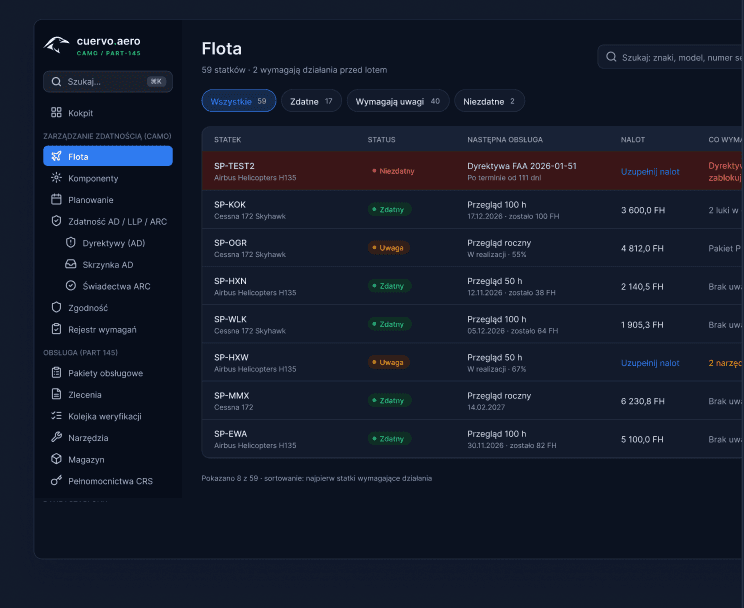Open Pakiety obsługowe page
Image resolution: width=744 pixels, height=608 pixels.
(108, 373)
